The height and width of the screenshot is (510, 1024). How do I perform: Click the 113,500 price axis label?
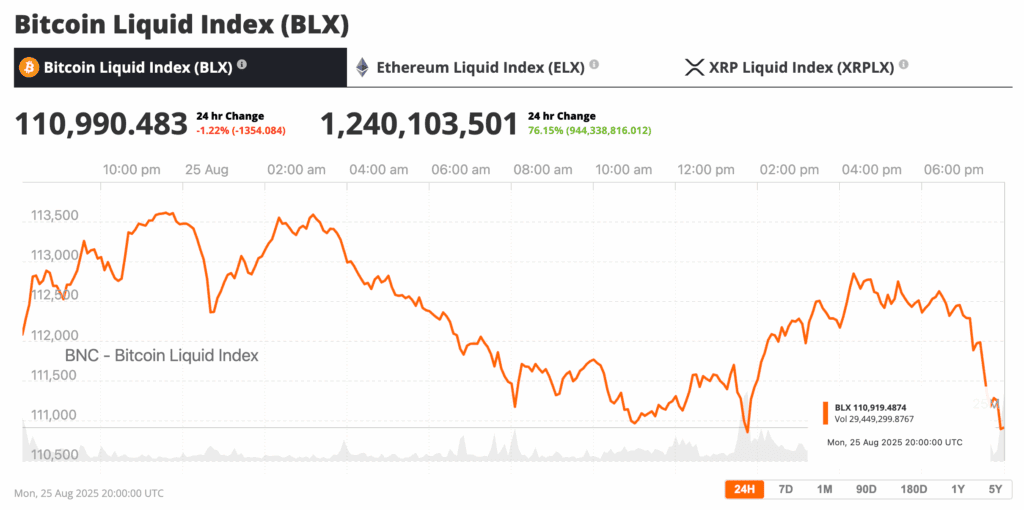(x=55, y=215)
